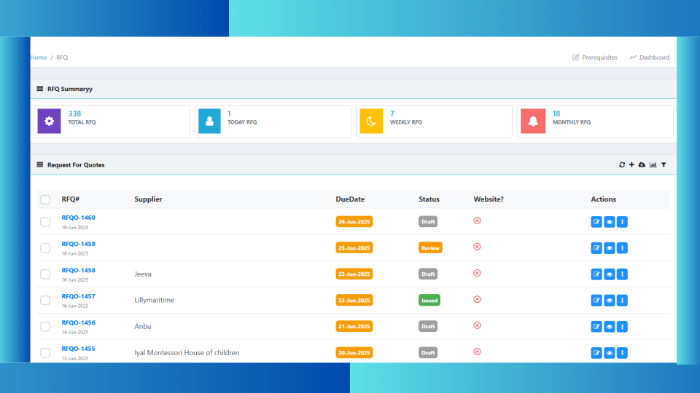Select the RFQO-1460 row checkbox
The height and width of the screenshot is (393, 700).
click(x=45, y=222)
